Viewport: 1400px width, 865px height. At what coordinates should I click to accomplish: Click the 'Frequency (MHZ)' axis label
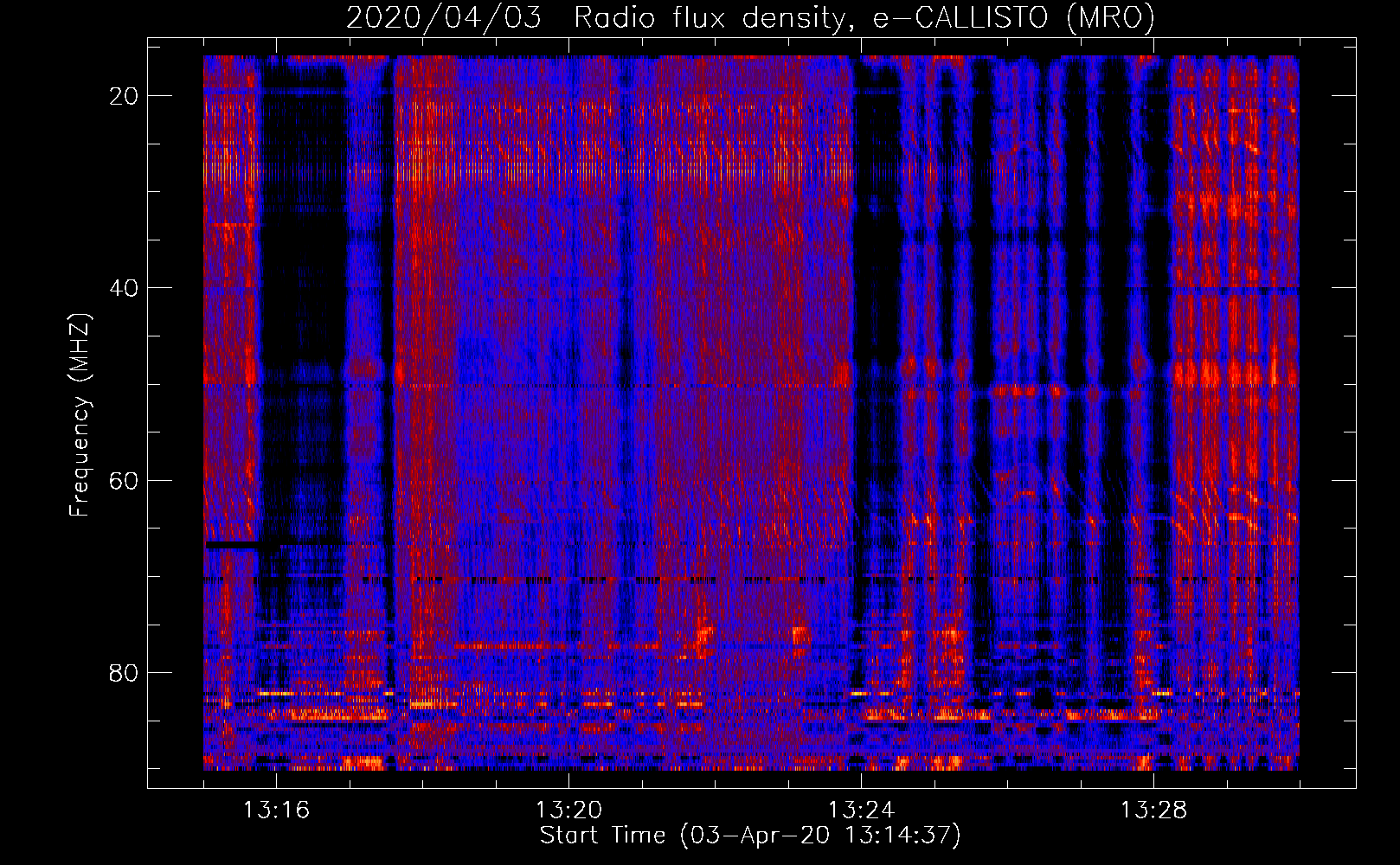pyautogui.click(x=80, y=415)
